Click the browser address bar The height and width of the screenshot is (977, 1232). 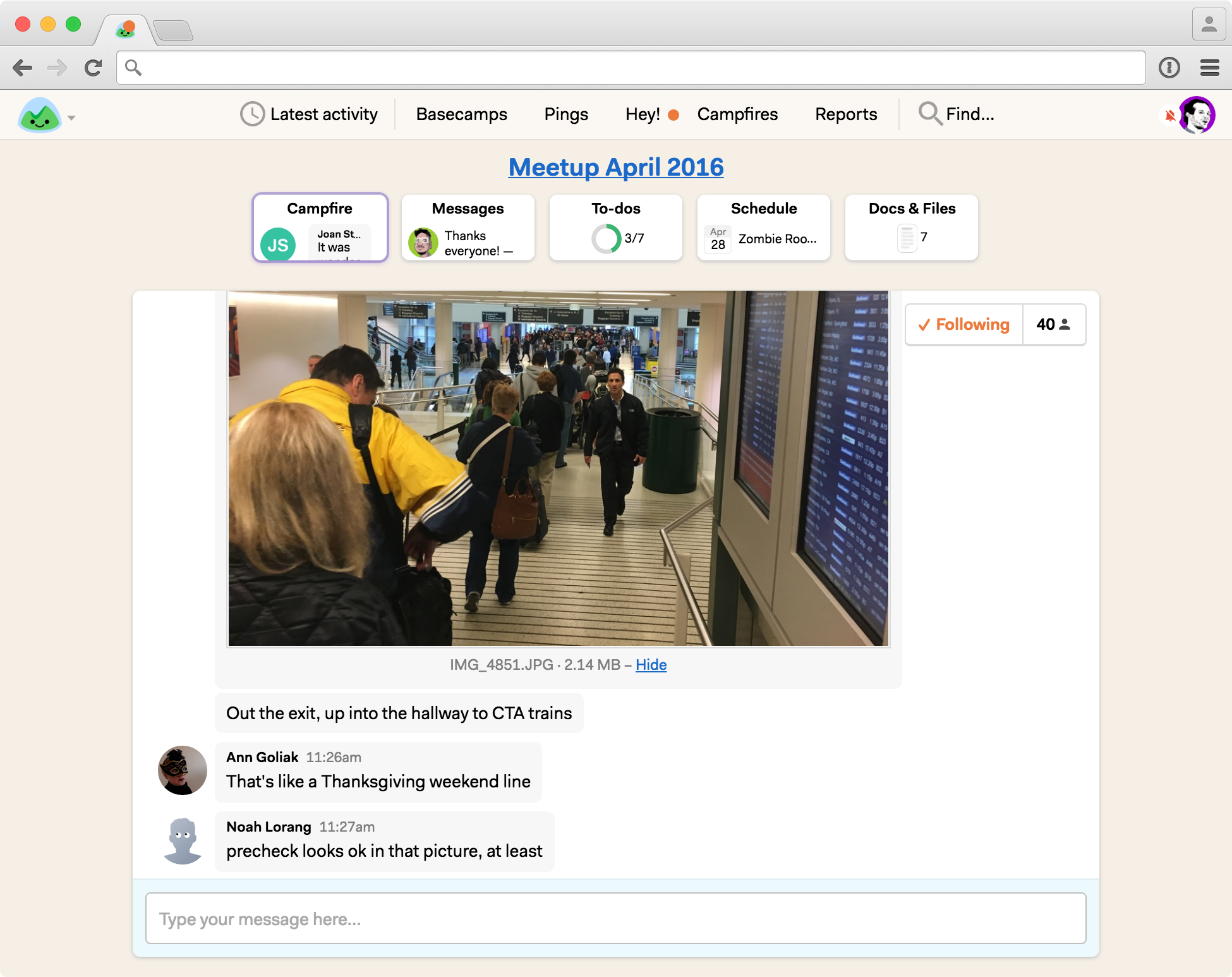click(631, 68)
